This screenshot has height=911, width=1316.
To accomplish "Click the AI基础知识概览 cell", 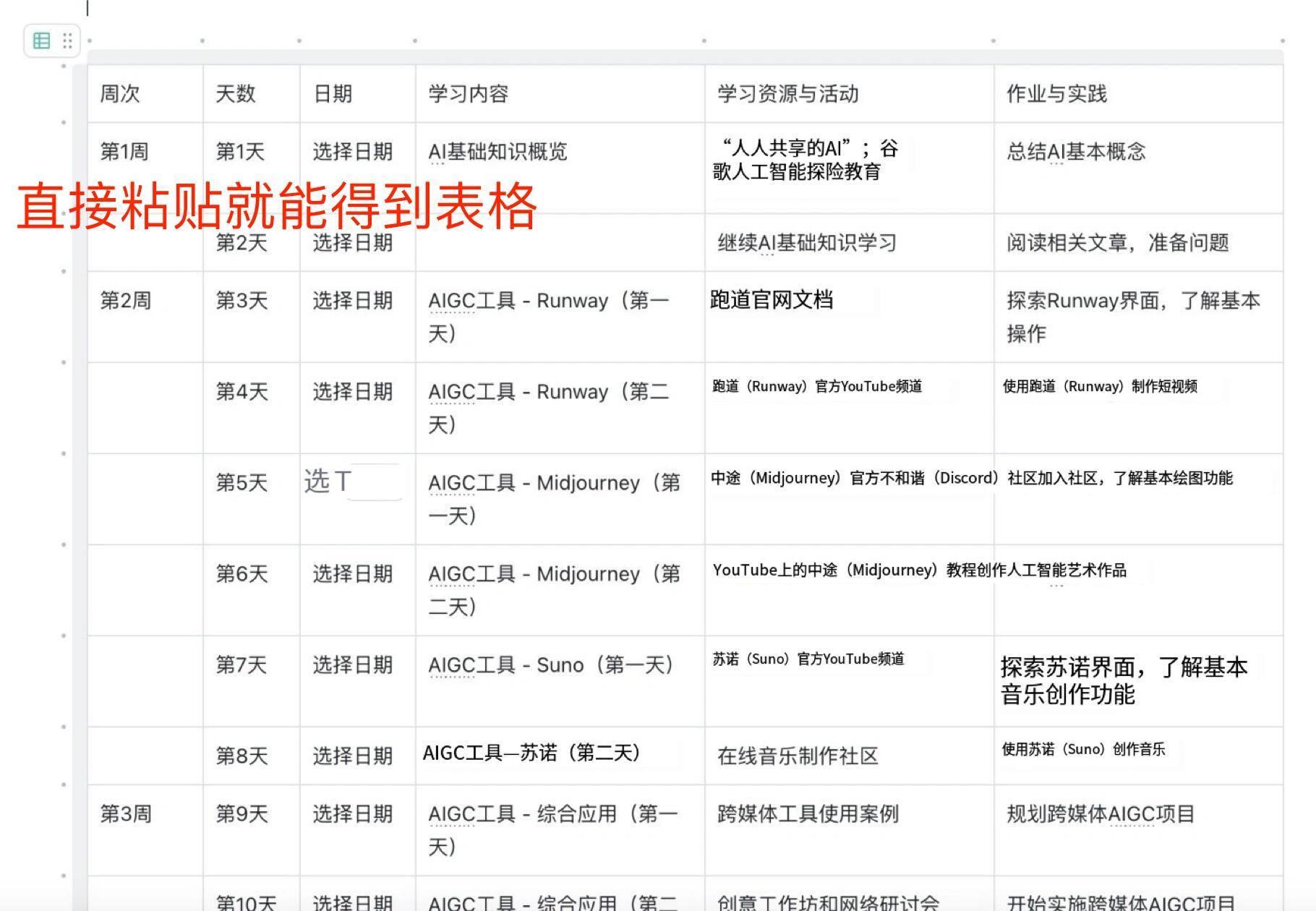I will pyautogui.click(x=560, y=168).
